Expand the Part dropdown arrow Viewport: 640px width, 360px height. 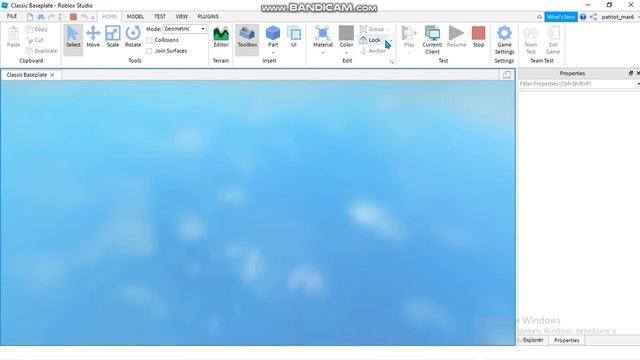273,53
